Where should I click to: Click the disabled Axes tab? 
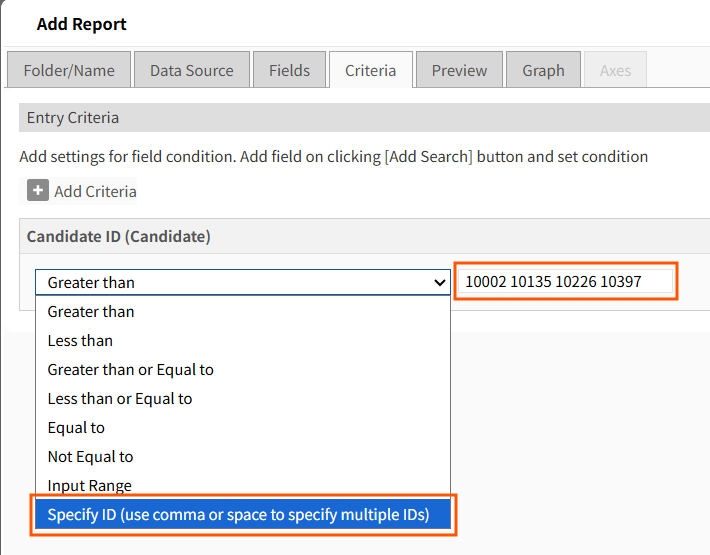[x=615, y=70]
